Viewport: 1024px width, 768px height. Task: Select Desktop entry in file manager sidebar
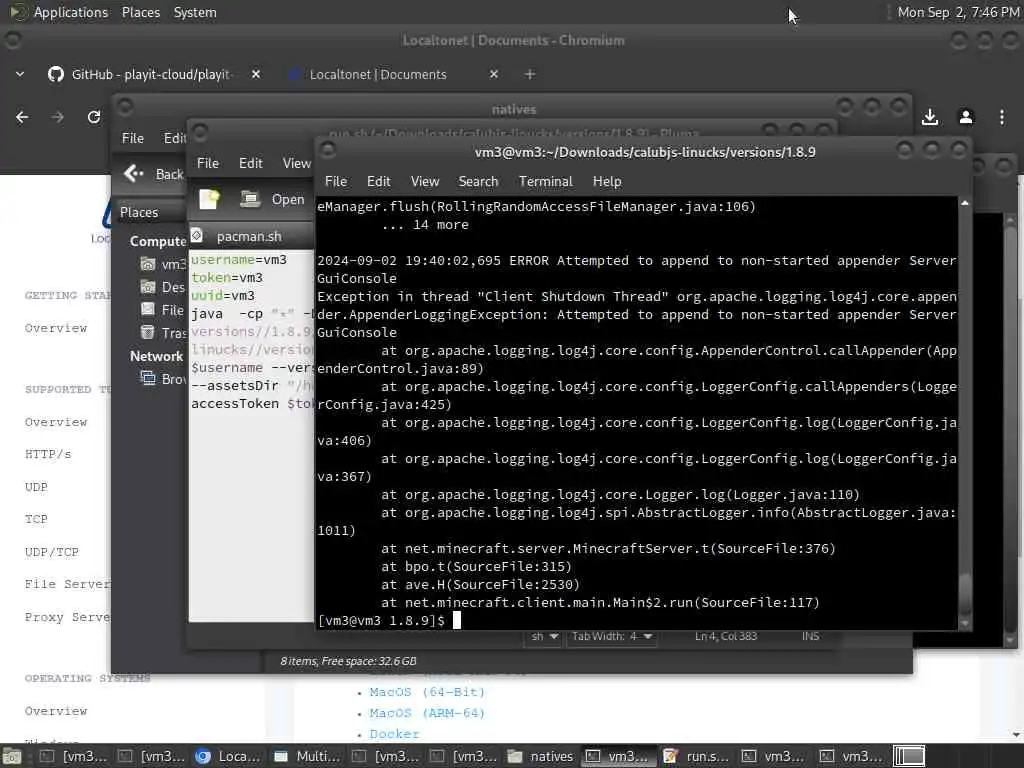[164, 287]
